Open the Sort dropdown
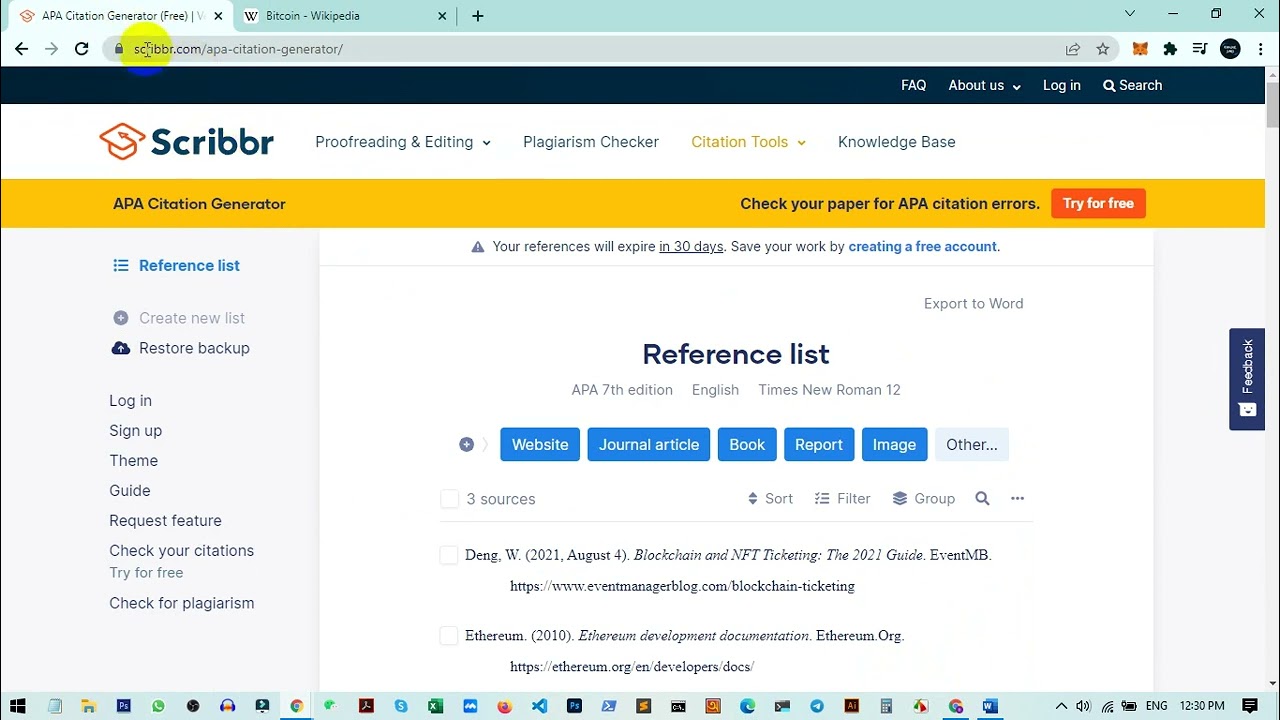Screen dimensions: 1280x720 pyautogui.click(x=770, y=499)
